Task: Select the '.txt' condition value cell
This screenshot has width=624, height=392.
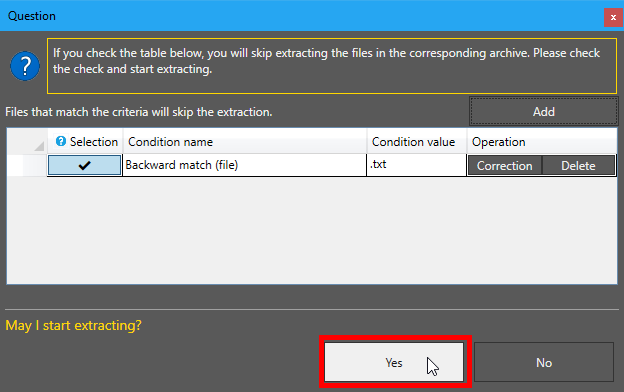Action: [417, 165]
